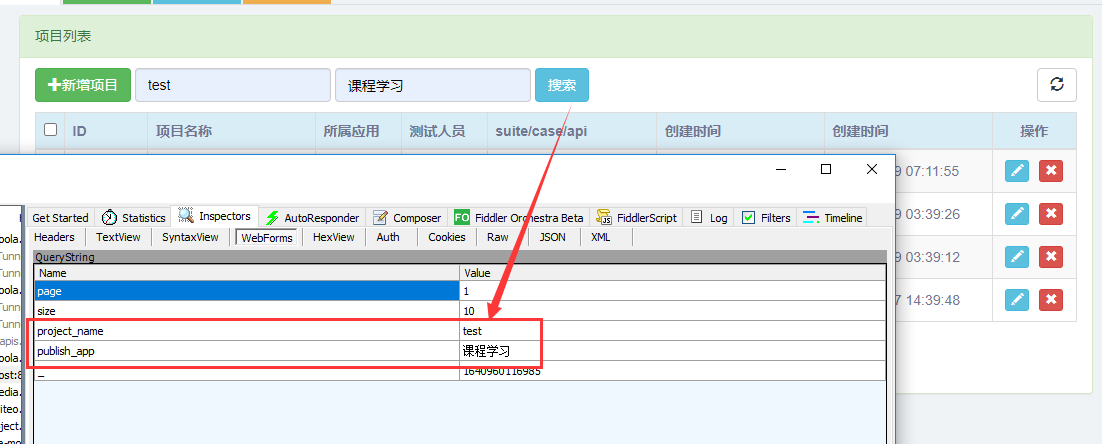Switch to the Headers inspector view
Screen dimensions: 1102x444
[54, 237]
